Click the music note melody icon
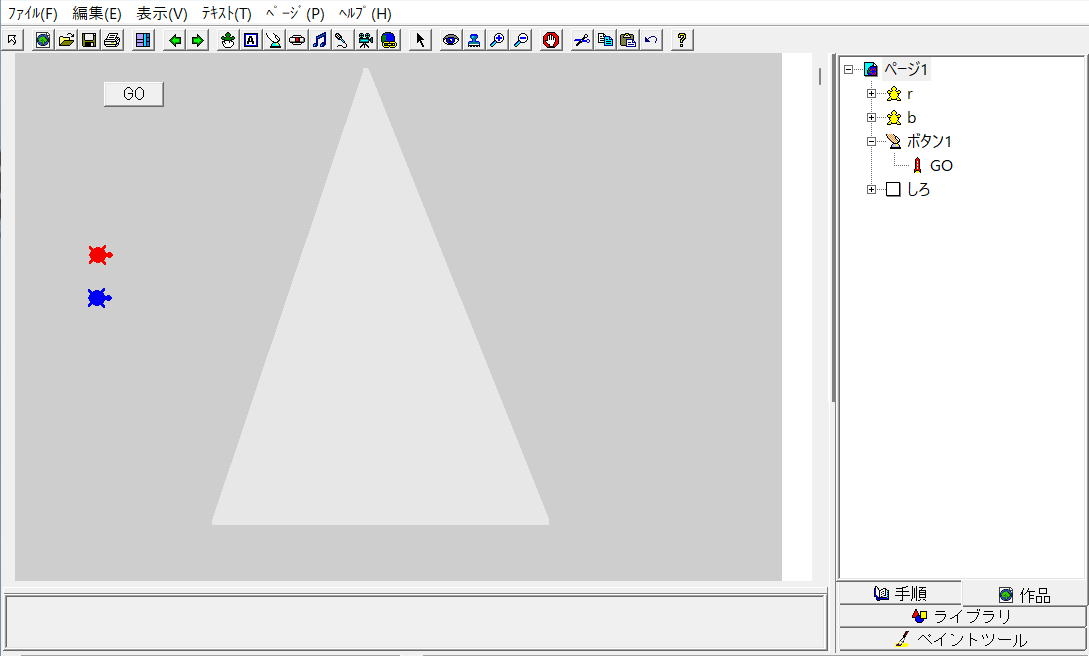 point(319,40)
